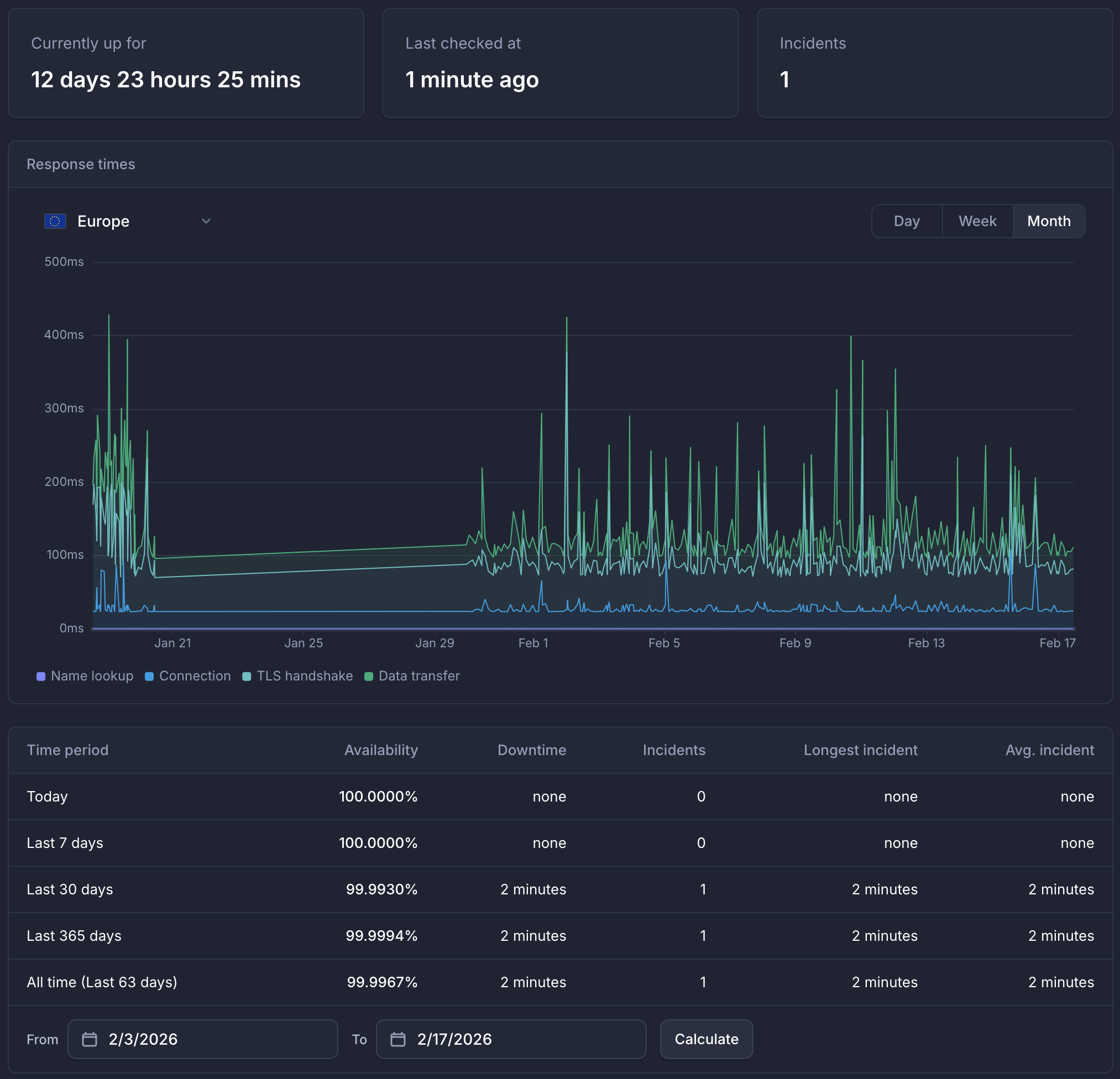The image size is (1120, 1079).
Task: Toggle the TLS handshake legend series
Action: [x=304, y=676]
